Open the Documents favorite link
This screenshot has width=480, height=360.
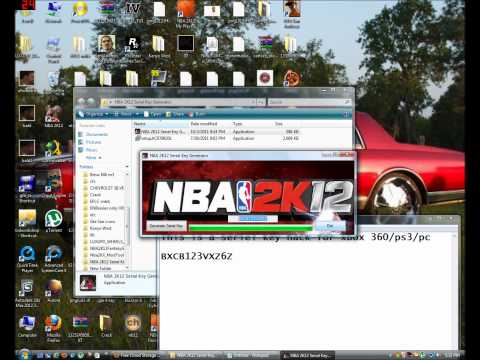tap(93, 134)
